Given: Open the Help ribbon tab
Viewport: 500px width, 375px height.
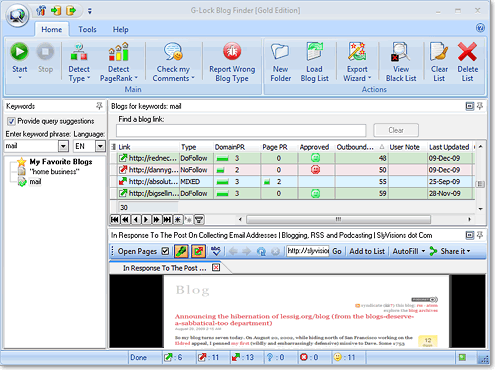Looking at the screenshot, I should (x=120, y=30).
